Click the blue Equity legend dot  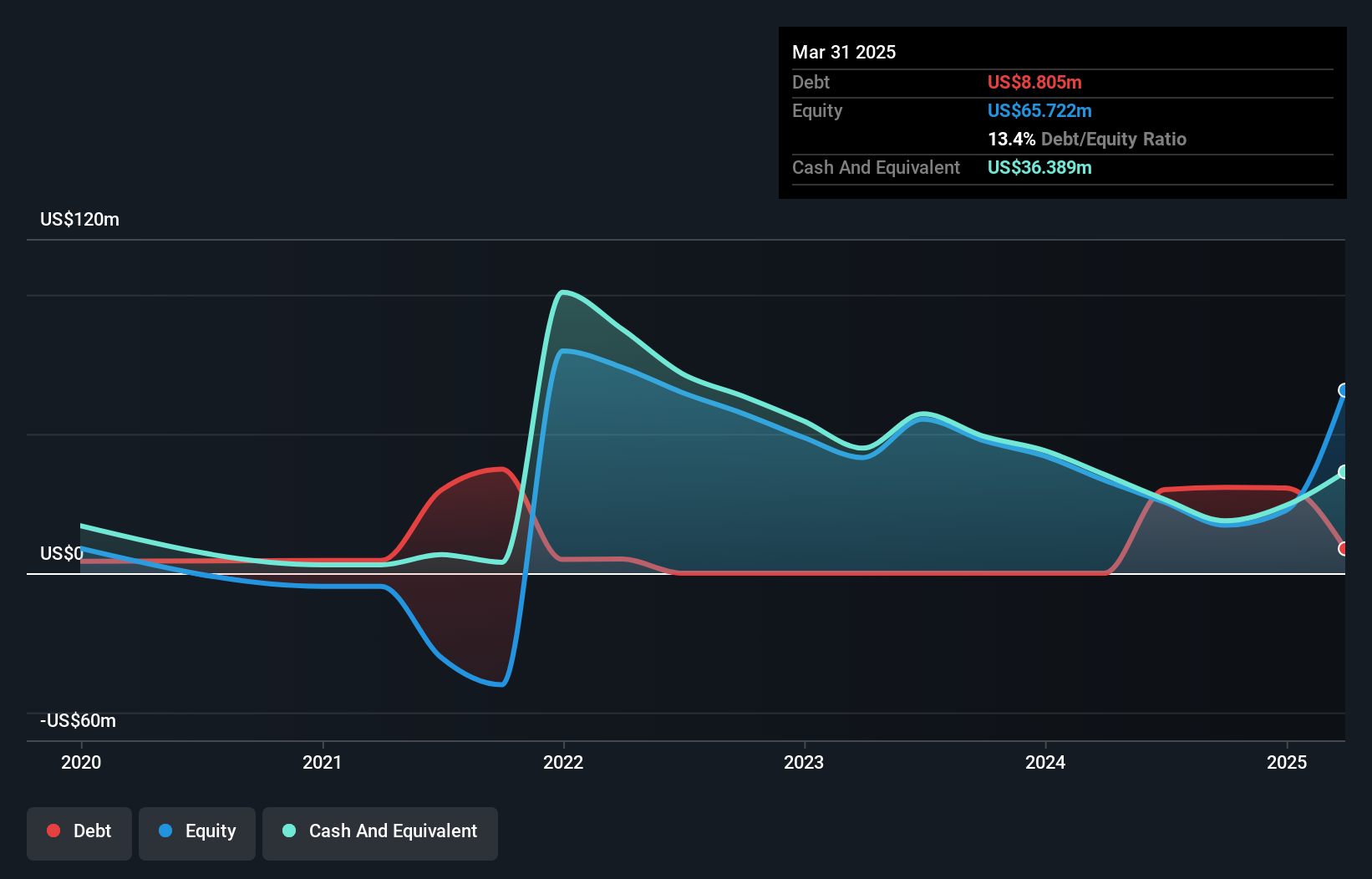coord(165,831)
